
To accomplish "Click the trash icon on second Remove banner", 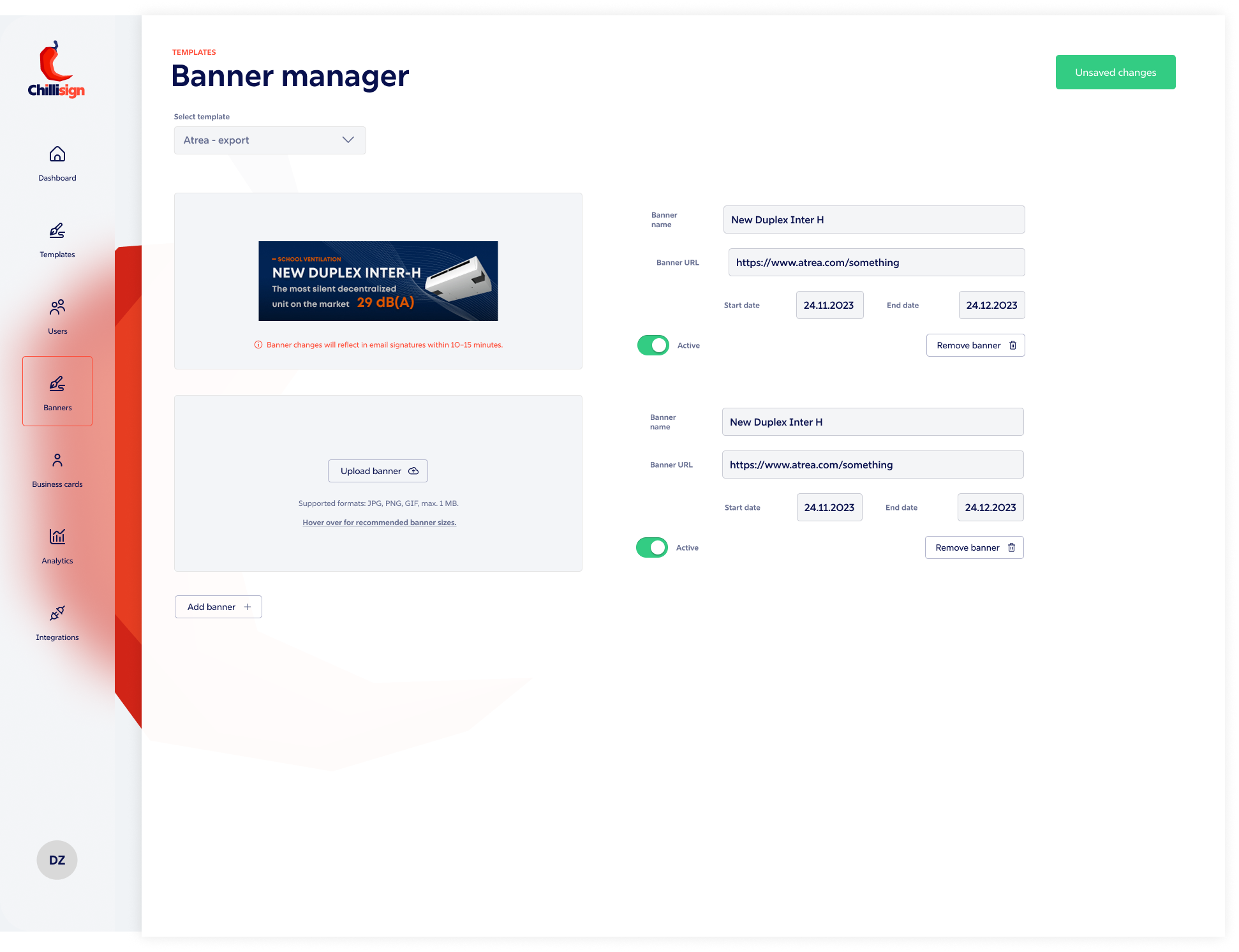I will 1011,547.
